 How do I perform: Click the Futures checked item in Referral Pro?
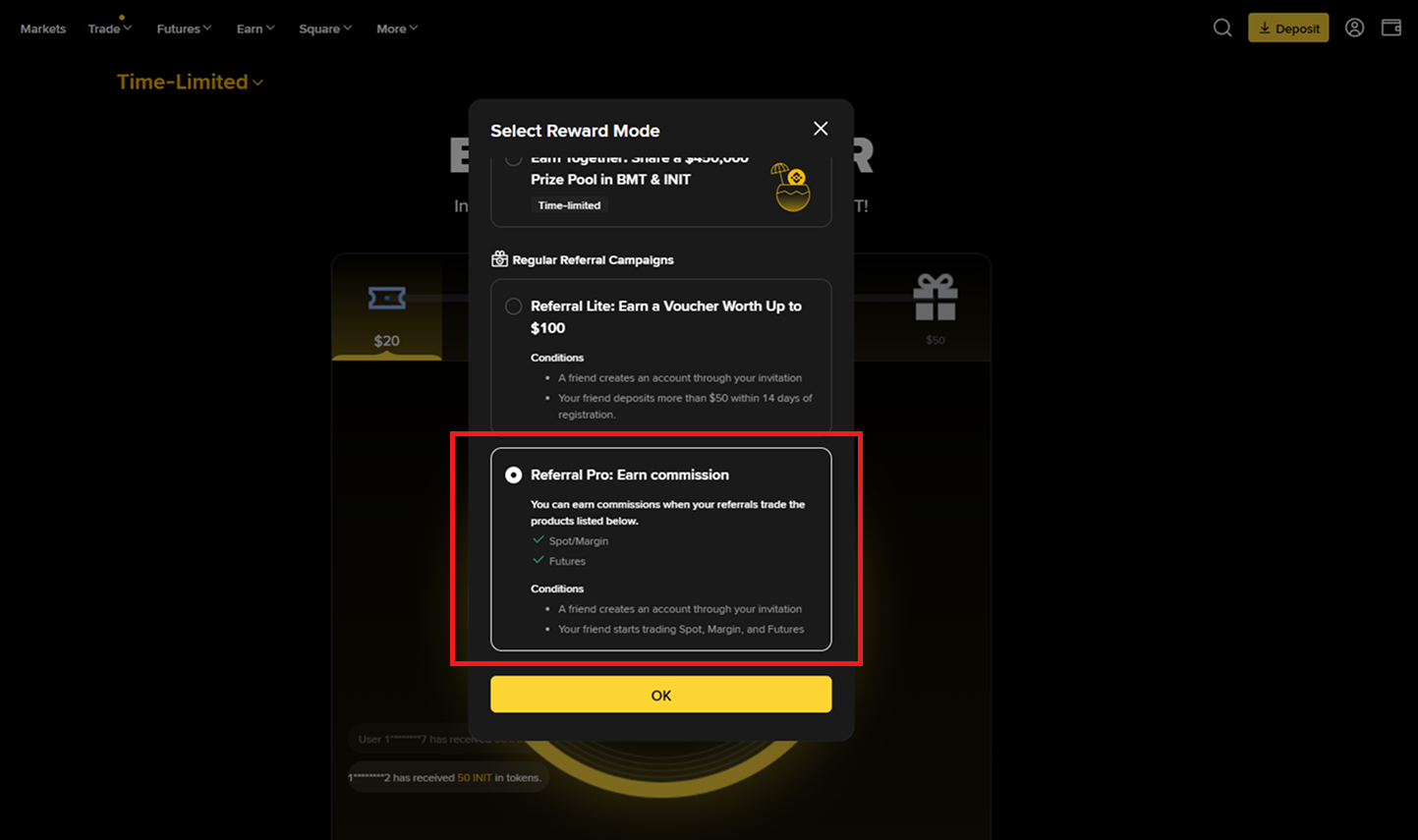click(559, 561)
